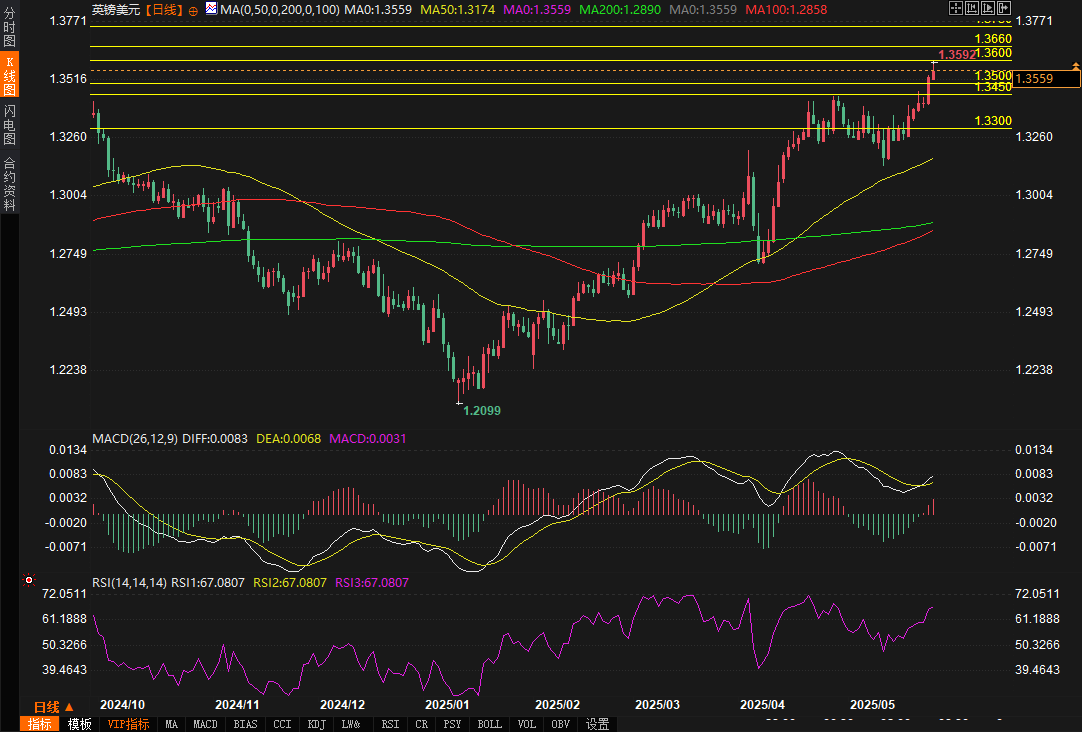The height and width of the screenshot is (732, 1082).
Task: Select the 指标 bottom tab
Action: pyautogui.click(x=39, y=724)
